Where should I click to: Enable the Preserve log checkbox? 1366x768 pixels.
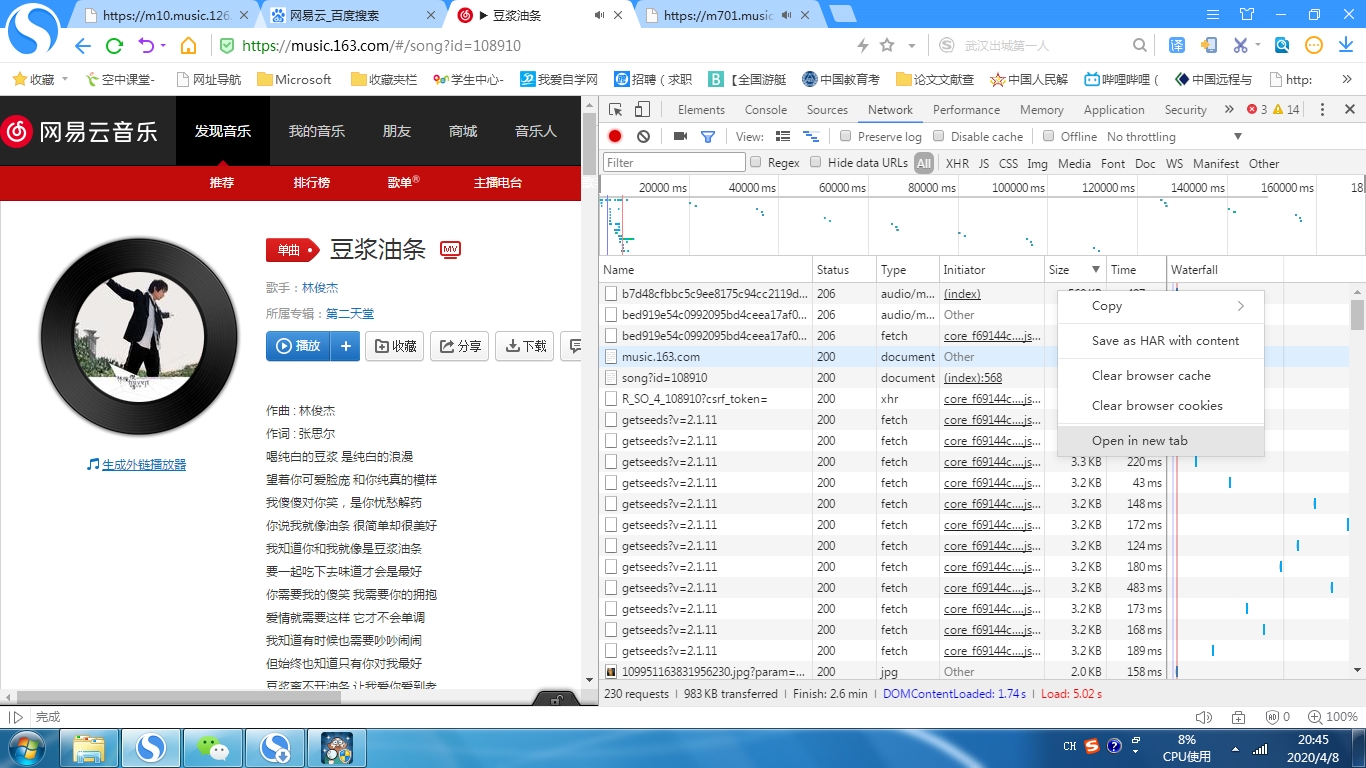tap(846, 137)
